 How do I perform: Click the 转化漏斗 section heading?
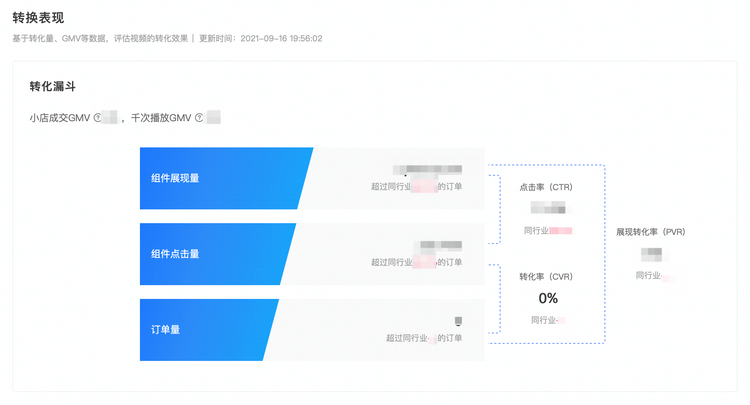pos(53,87)
